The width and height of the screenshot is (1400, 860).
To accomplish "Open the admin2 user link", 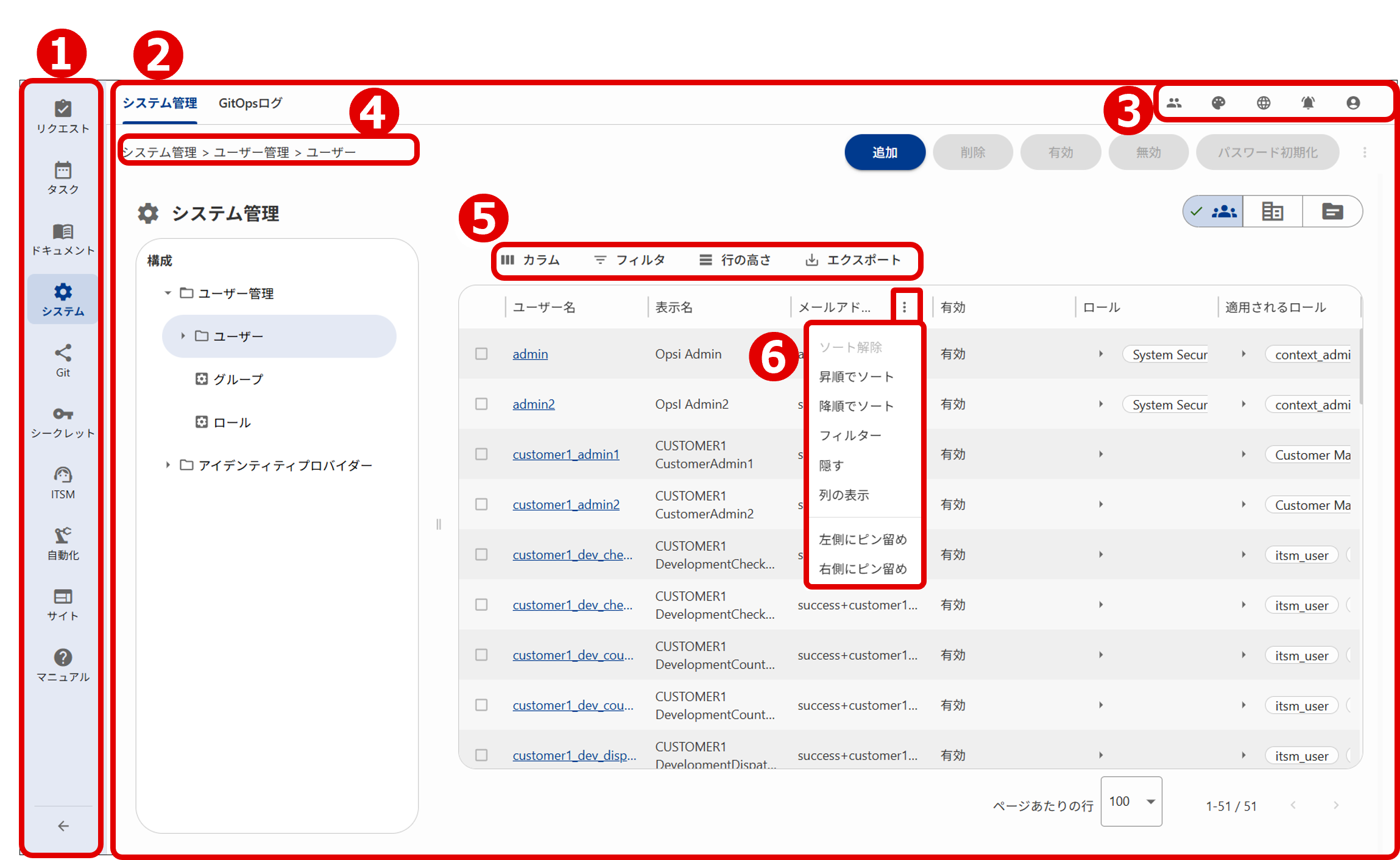I will tap(534, 404).
